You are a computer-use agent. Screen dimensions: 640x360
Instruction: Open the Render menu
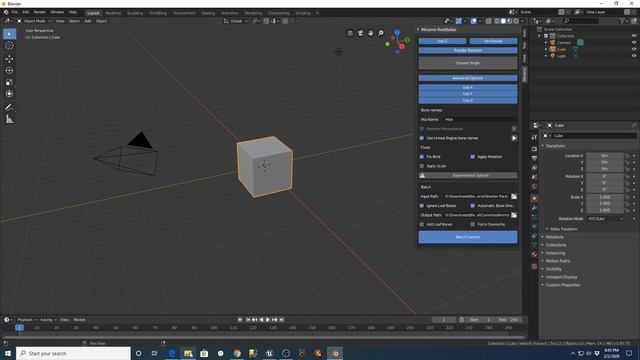pos(40,12)
